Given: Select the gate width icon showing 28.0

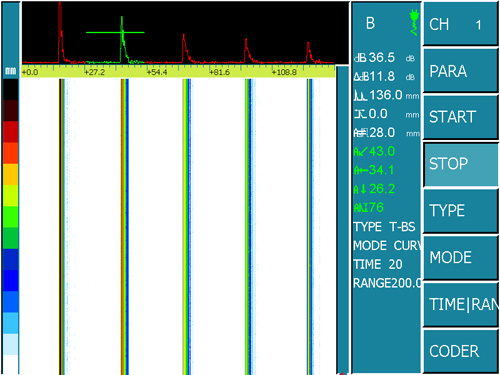Looking at the screenshot, I should (x=361, y=133).
